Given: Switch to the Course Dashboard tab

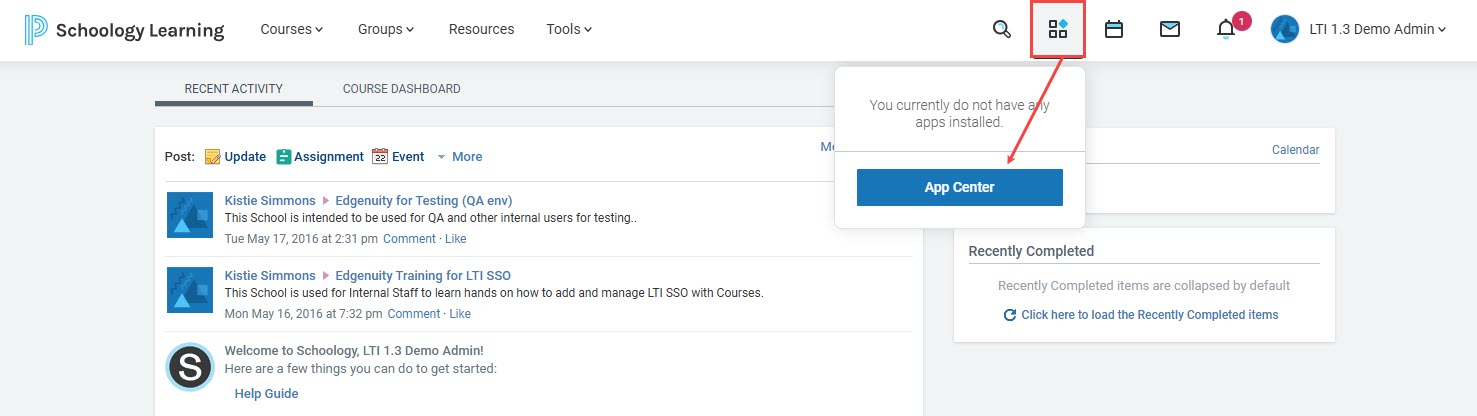Looking at the screenshot, I should pyautogui.click(x=402, y=89).
